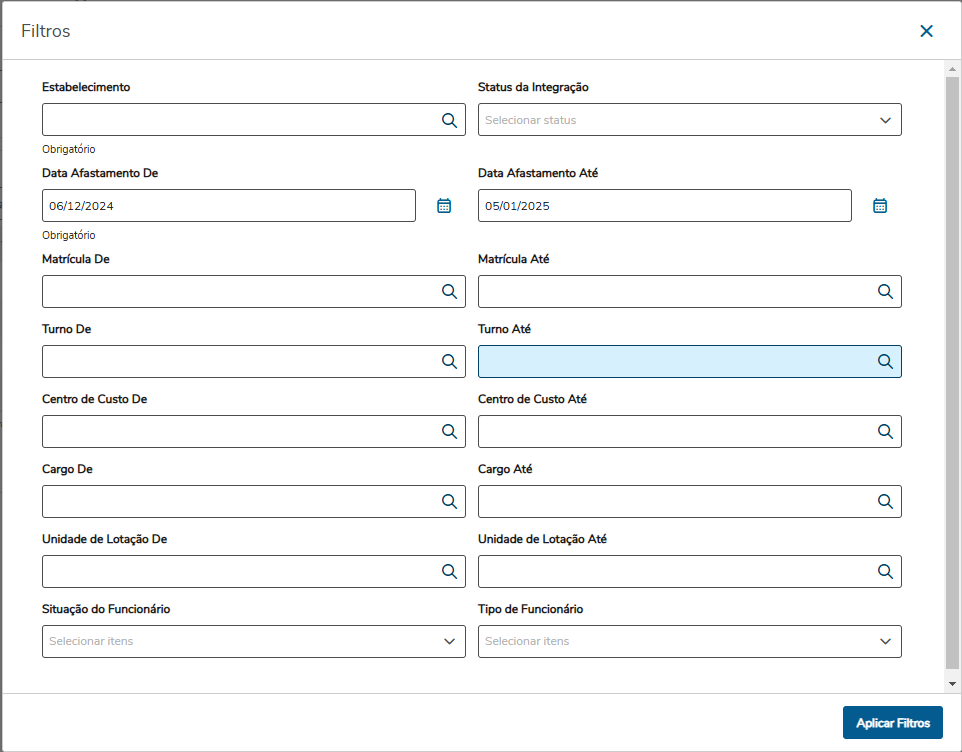Click search icon in Turno De field
Viewport: 962px width, 752px height.
click(x=449, y=362)
